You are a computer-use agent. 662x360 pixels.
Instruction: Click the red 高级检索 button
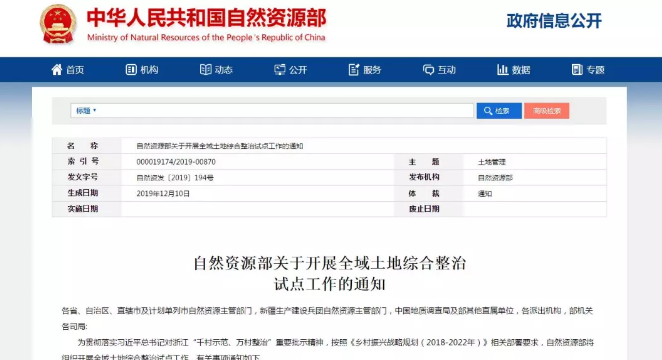coord(547,111)
